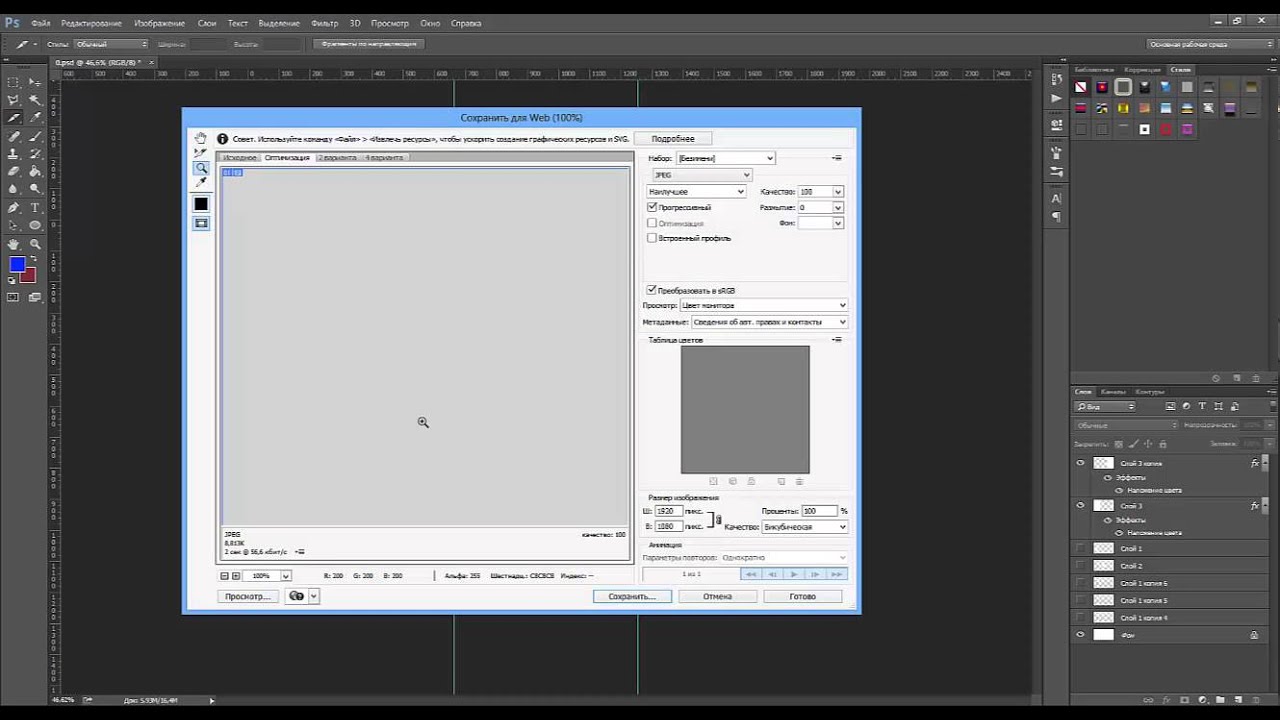Hide the Слой 3 layer

[1080, 506]
